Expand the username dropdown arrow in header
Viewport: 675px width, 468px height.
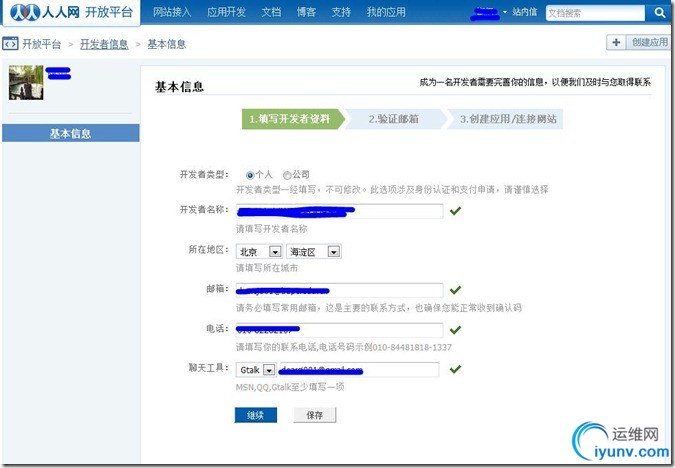point(505,12)
